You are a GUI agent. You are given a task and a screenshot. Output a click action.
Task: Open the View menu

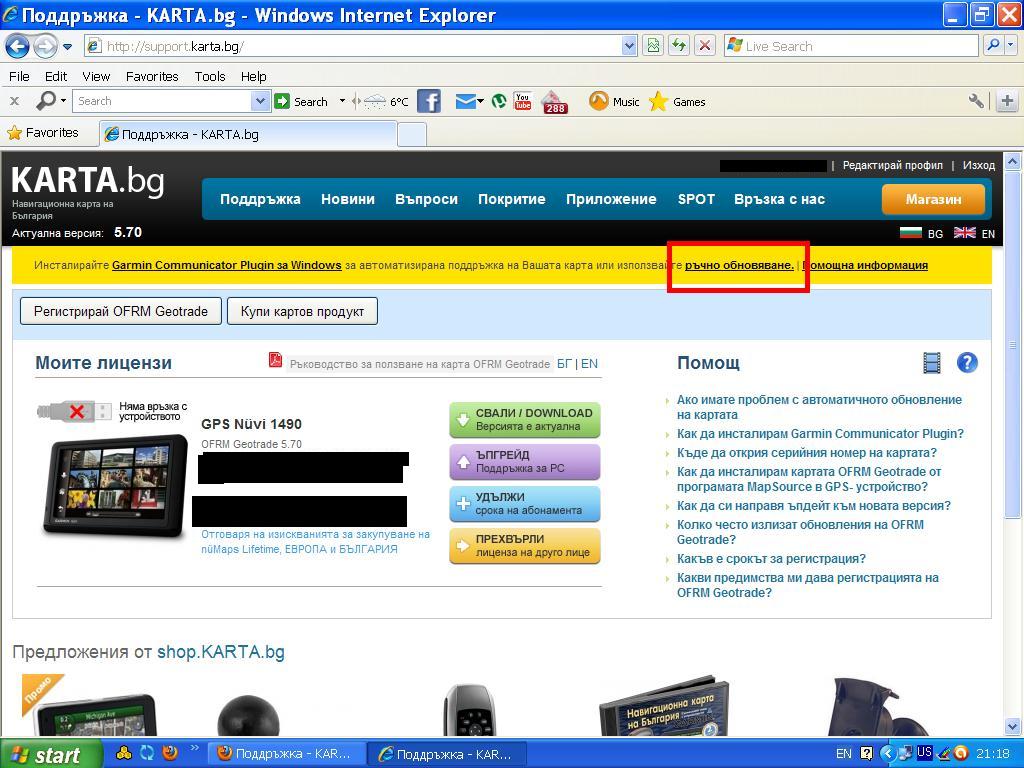pos(96,76)
